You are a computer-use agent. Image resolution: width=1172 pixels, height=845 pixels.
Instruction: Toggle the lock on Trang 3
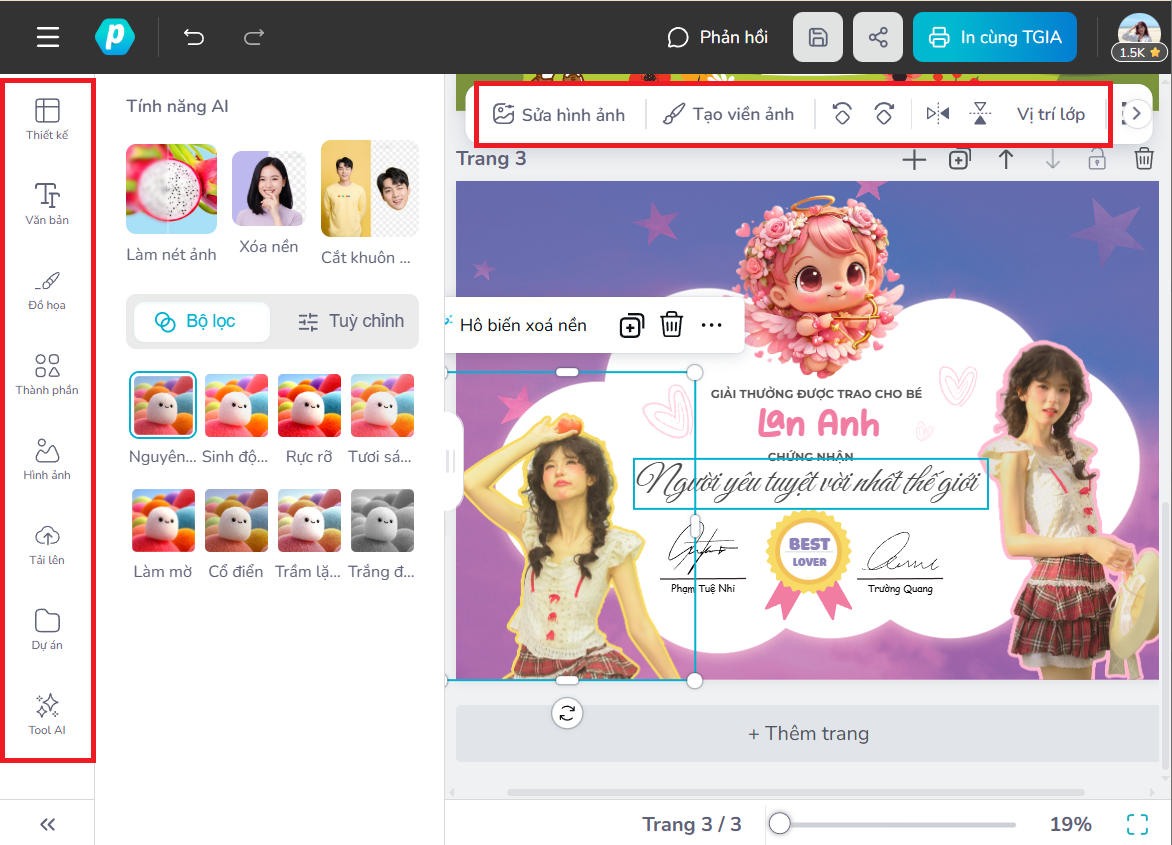click(x=1097, y=158)
